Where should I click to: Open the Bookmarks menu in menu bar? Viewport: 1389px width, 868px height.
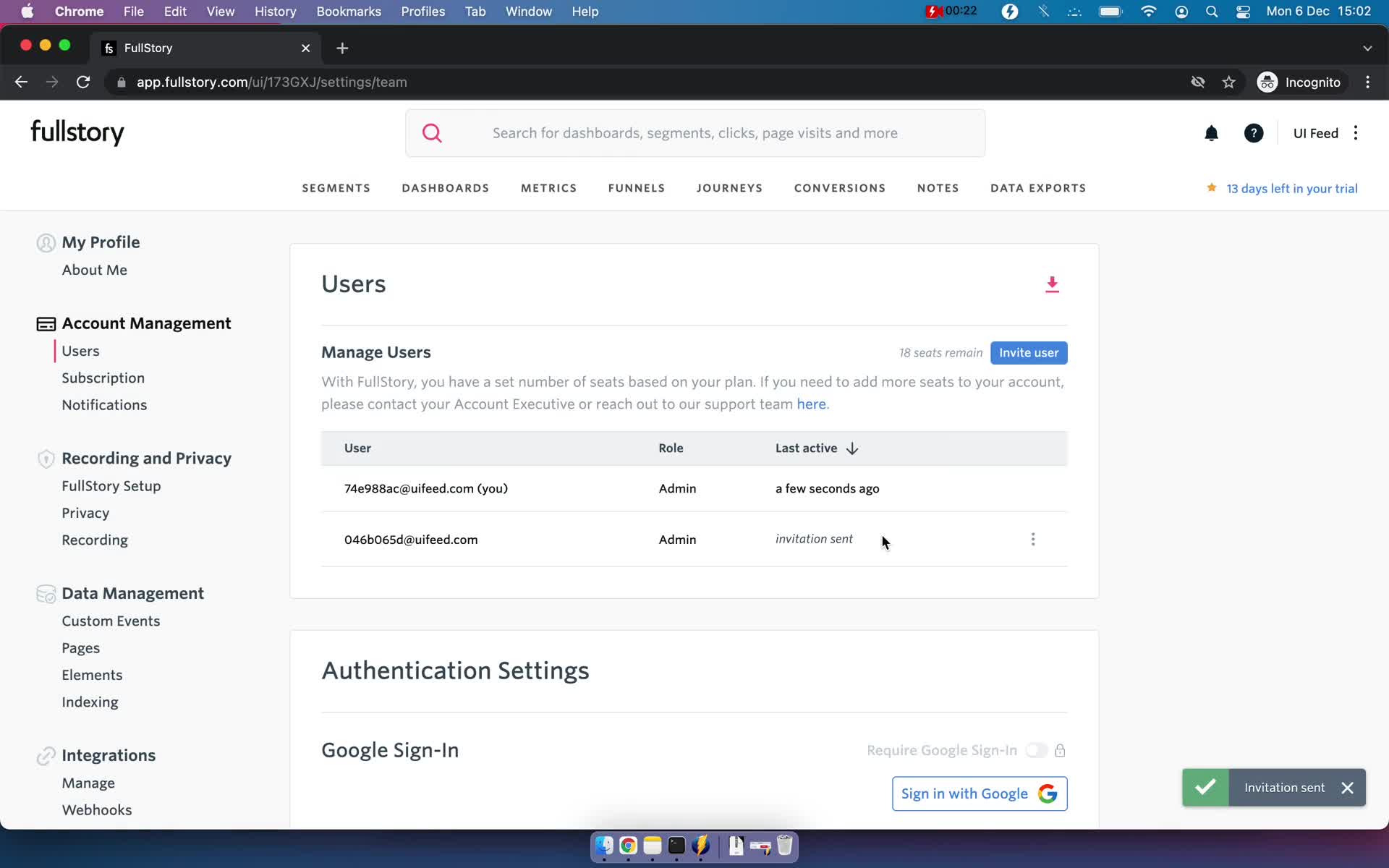coord(349,12)
